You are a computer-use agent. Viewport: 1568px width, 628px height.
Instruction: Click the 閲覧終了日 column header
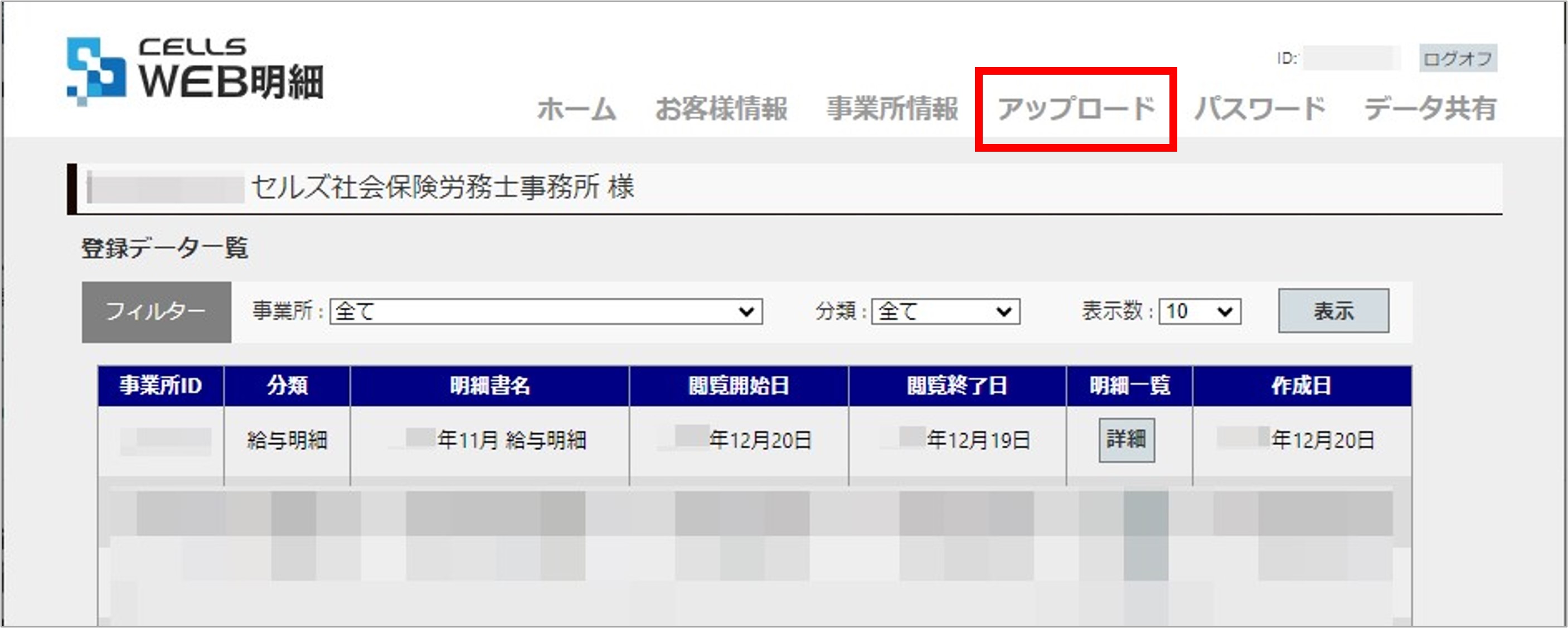[x=957, y=385]
